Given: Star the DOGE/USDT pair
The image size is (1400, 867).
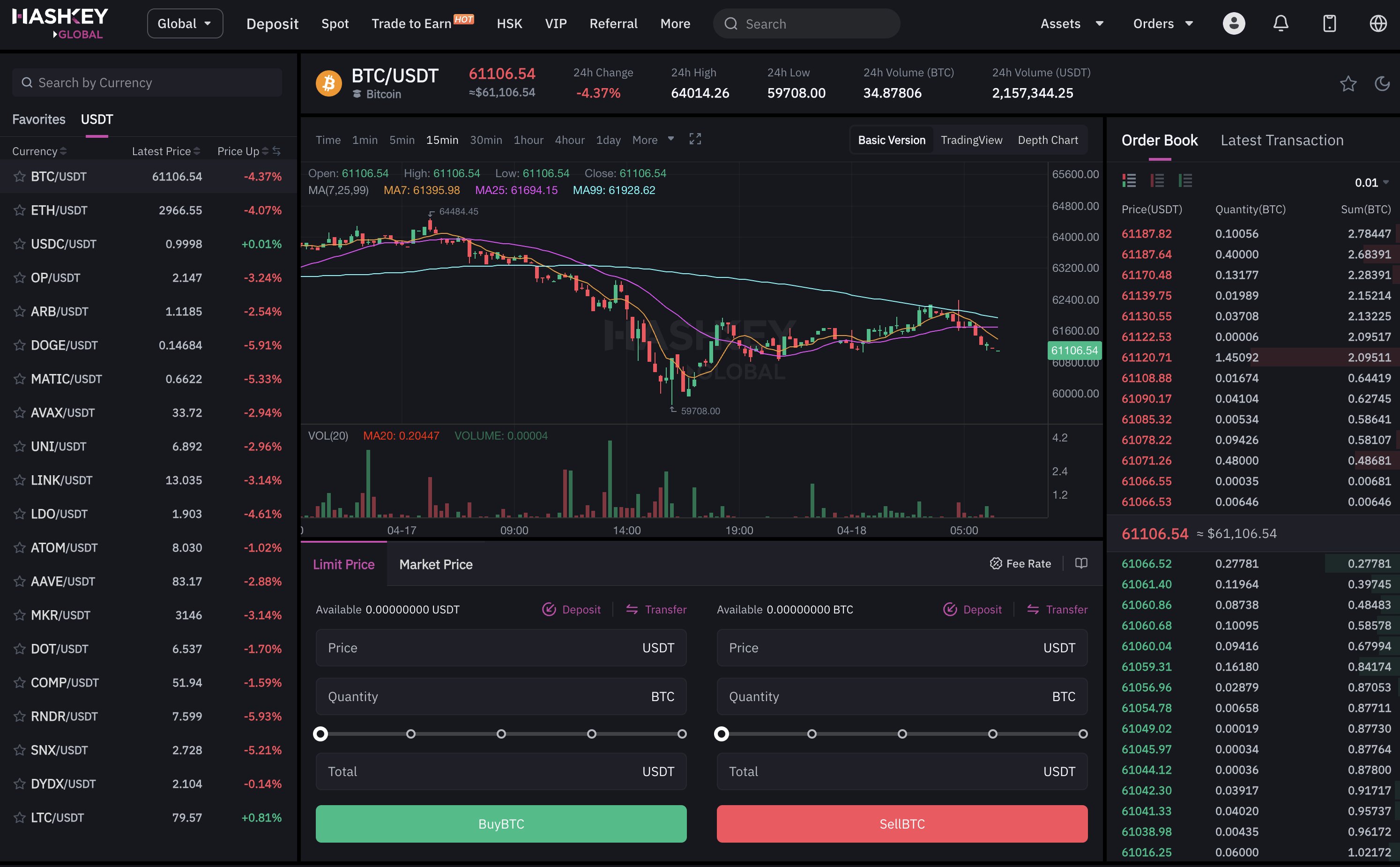Looking at the screenshot, I should click(x=20, y=345).
